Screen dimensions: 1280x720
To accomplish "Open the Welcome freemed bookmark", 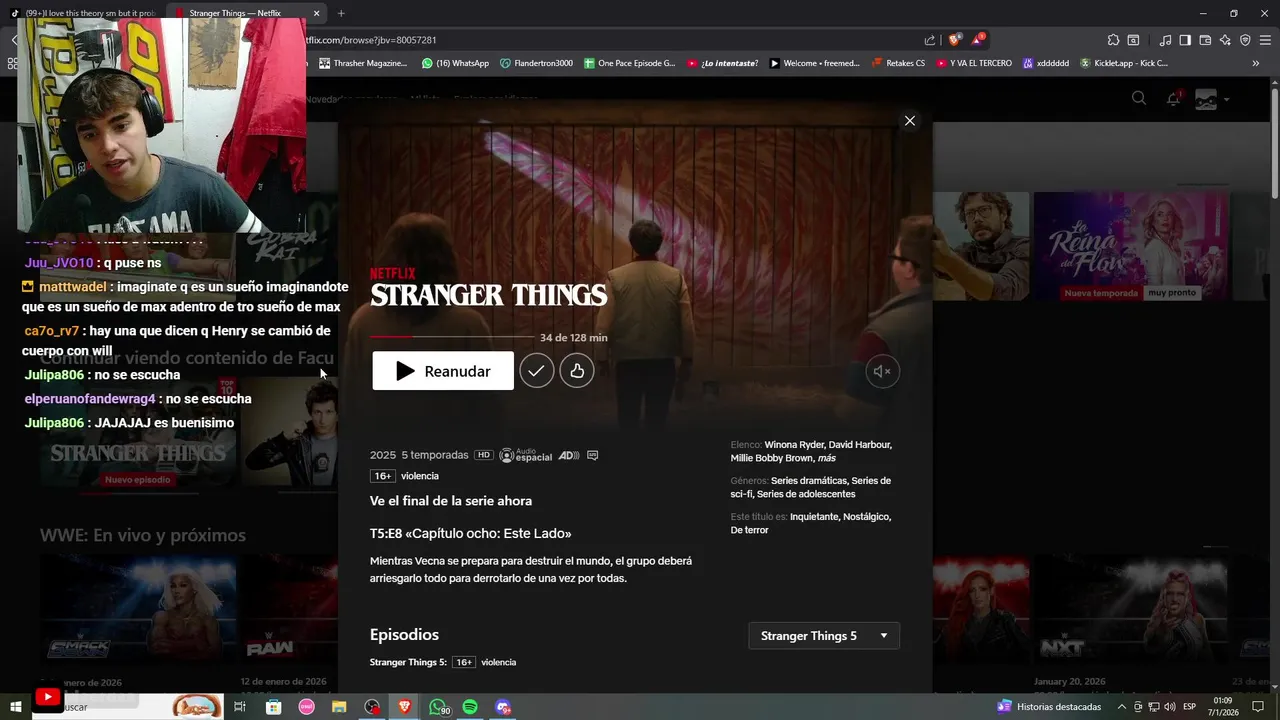I will pyautogui.click(x=814, y=63).
